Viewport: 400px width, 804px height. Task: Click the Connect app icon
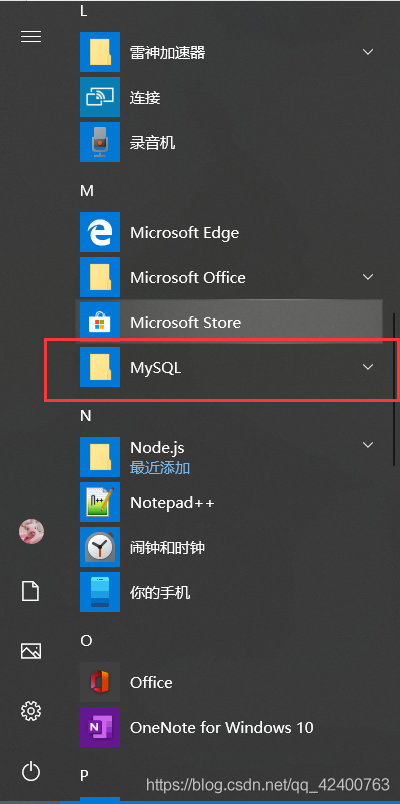[100, 97]
